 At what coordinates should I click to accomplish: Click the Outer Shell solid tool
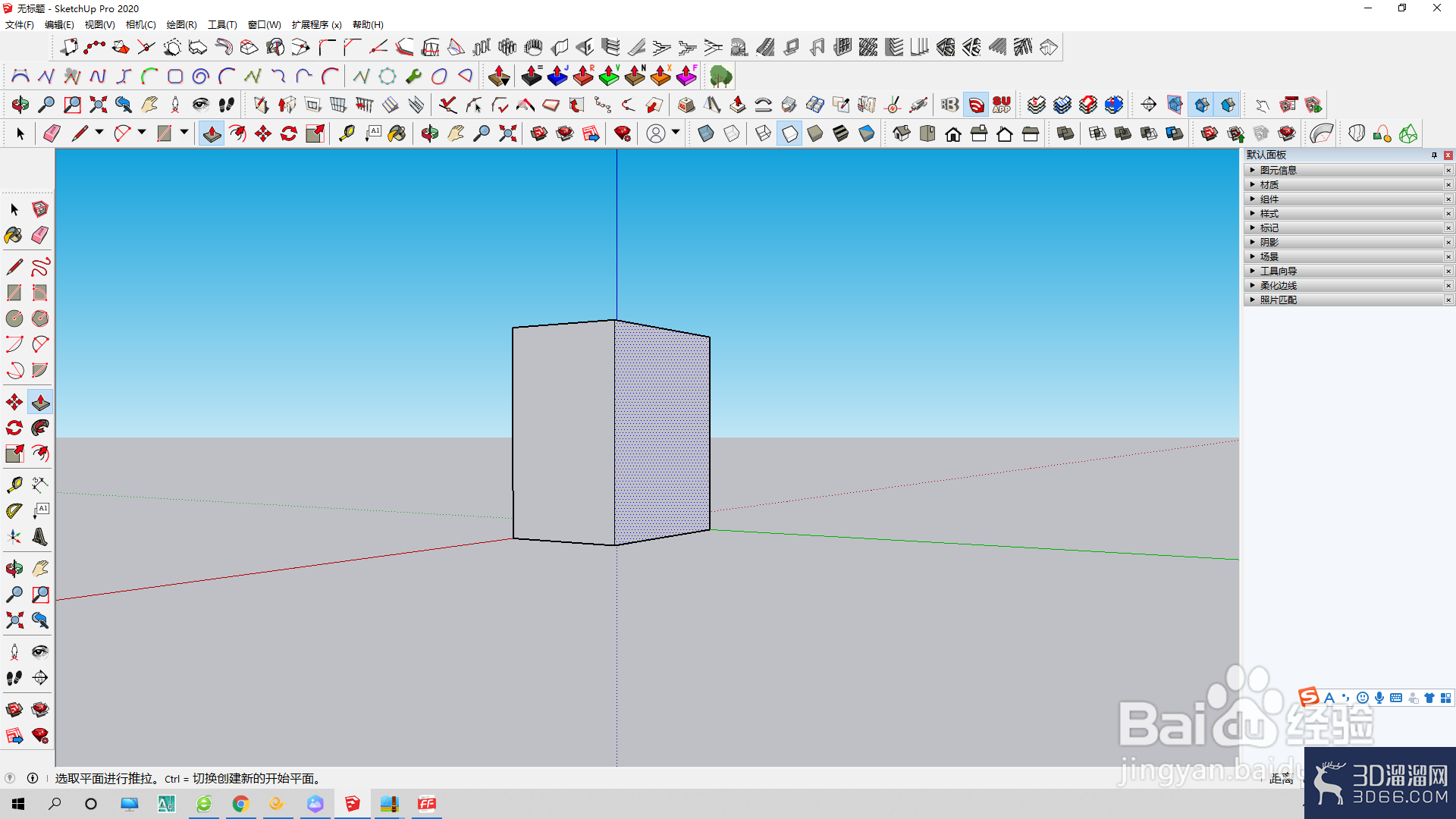point(1065,133)
